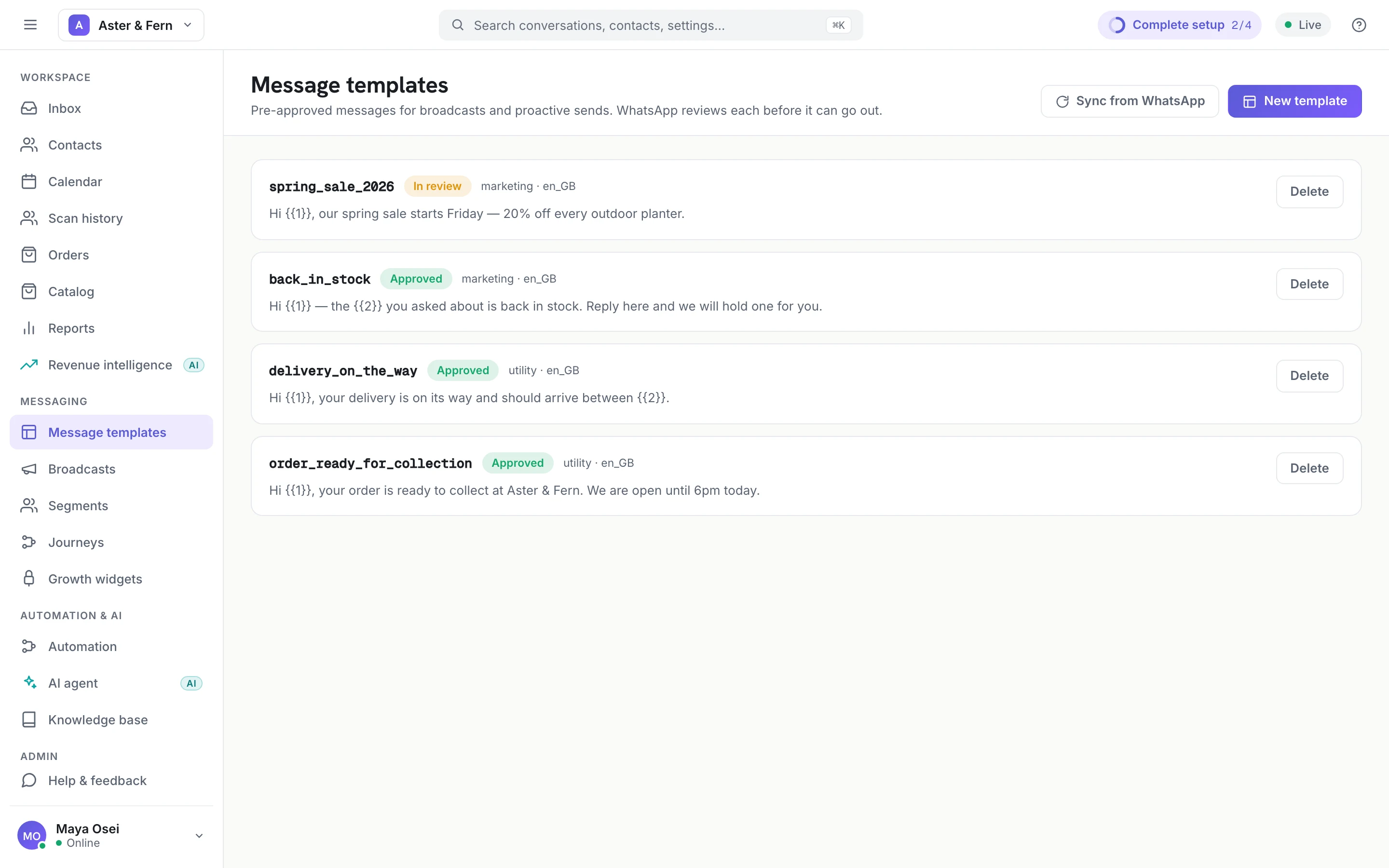Viewport: 1389px width, 868px height.
Task: Click the delivery_on_the_way template name
Action: (x=342, y=371)
